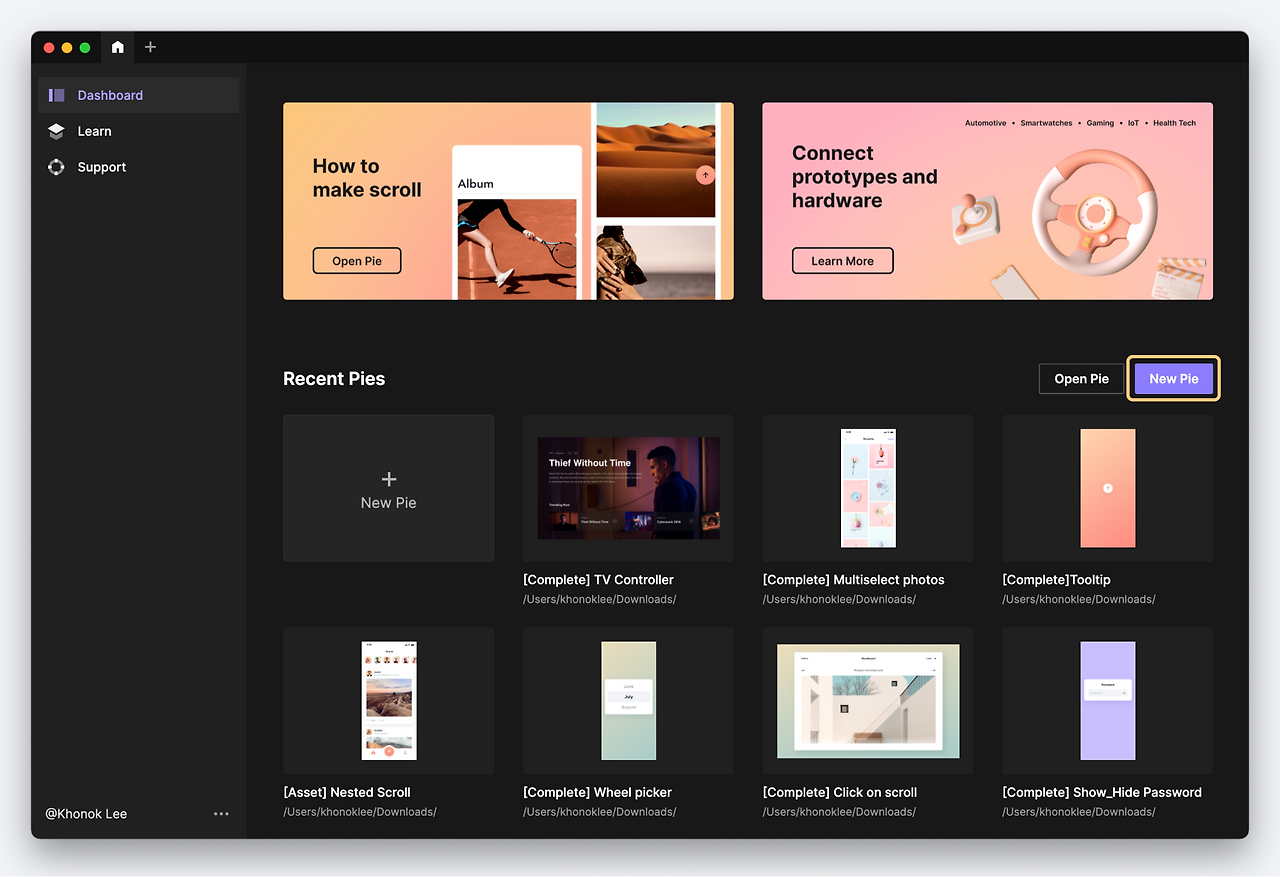Click the Automotive label on banner
Viewport: 1280px width, 877px height.
[986, 123]
